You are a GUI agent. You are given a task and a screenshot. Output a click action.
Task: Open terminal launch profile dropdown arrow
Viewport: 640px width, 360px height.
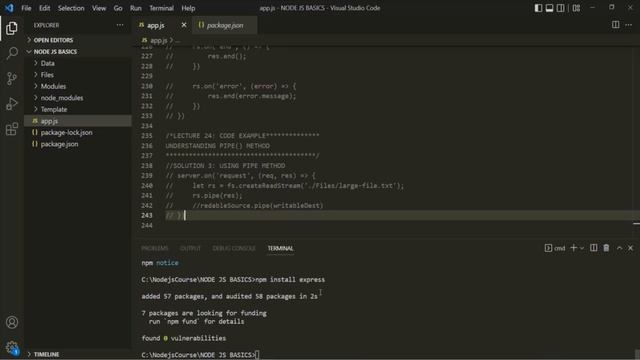[582, 248]
